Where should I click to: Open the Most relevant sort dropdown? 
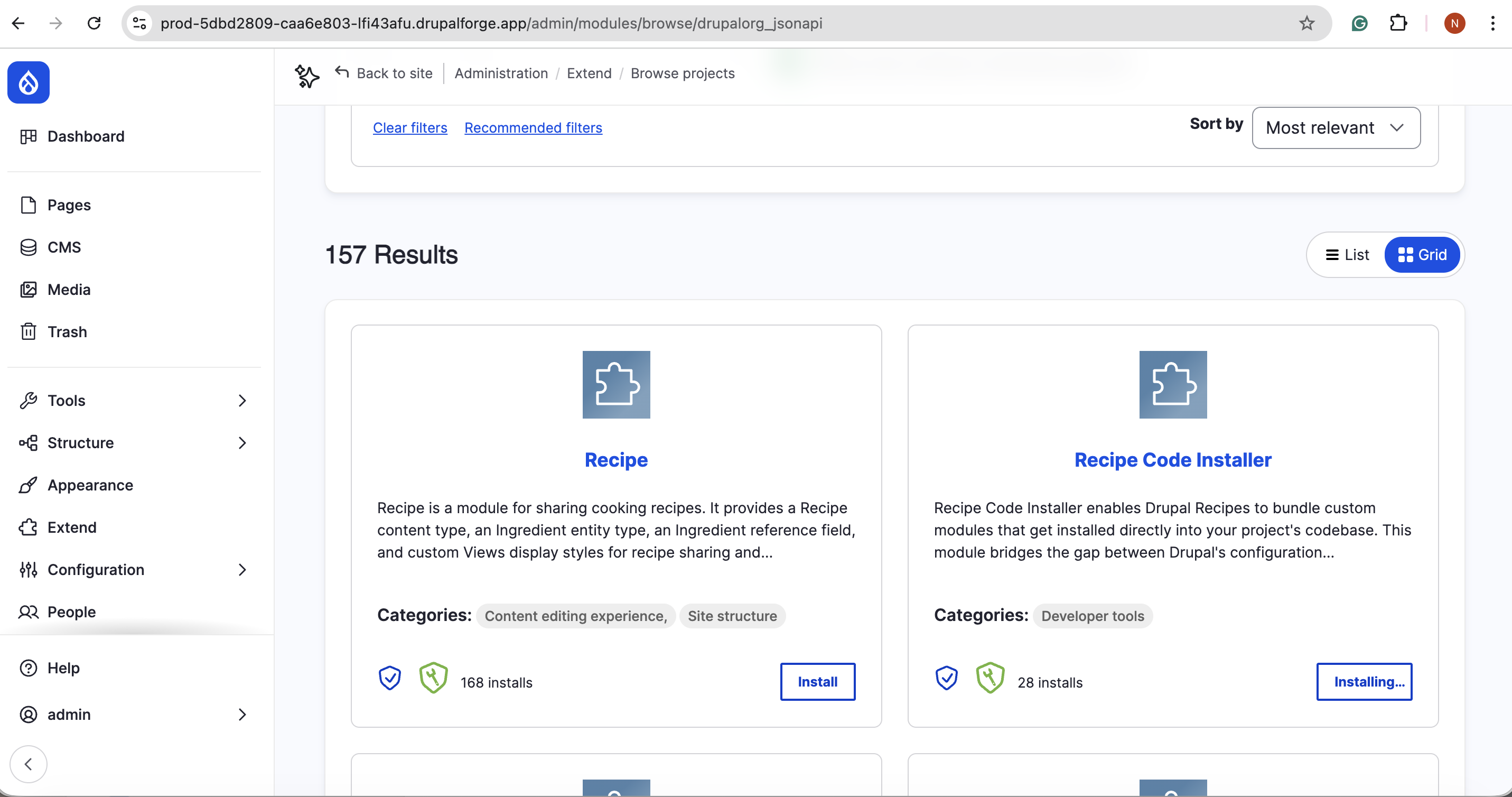pos(1336,127)
